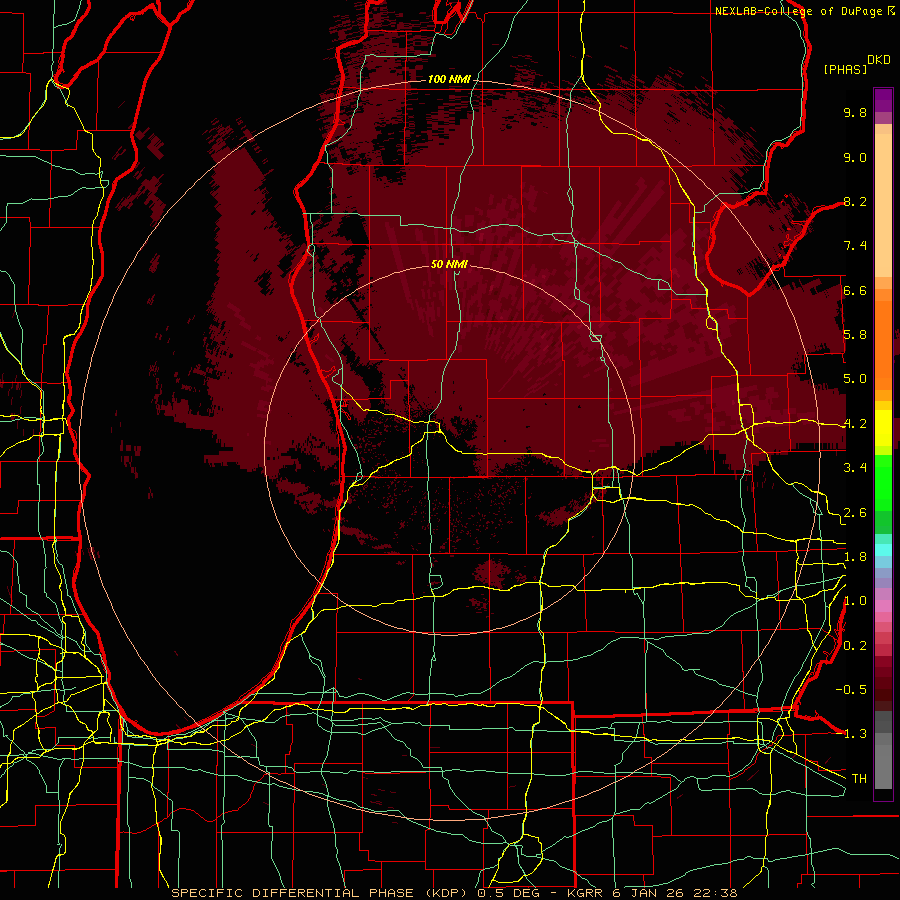This screenshot has width=900, height=900.
Task: Select the 0.2 scale value
Action: click(855, 646)
